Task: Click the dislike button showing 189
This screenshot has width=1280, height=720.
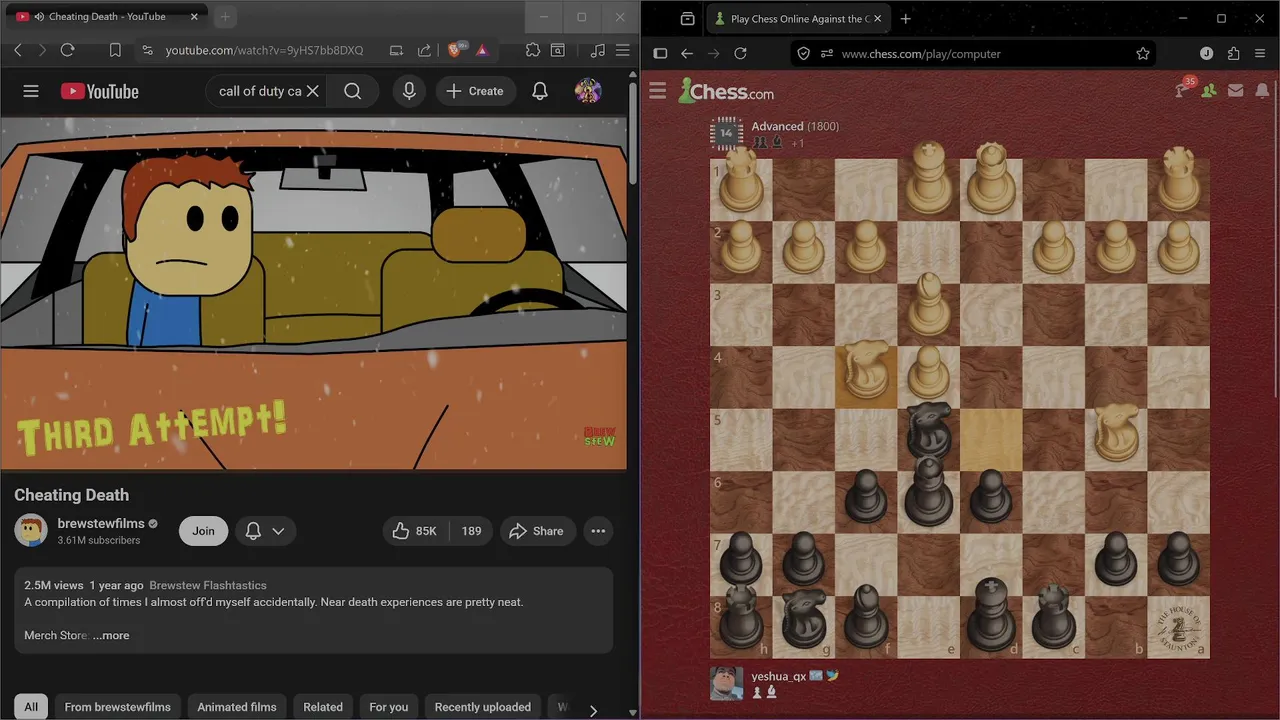Action: point(471,531)
